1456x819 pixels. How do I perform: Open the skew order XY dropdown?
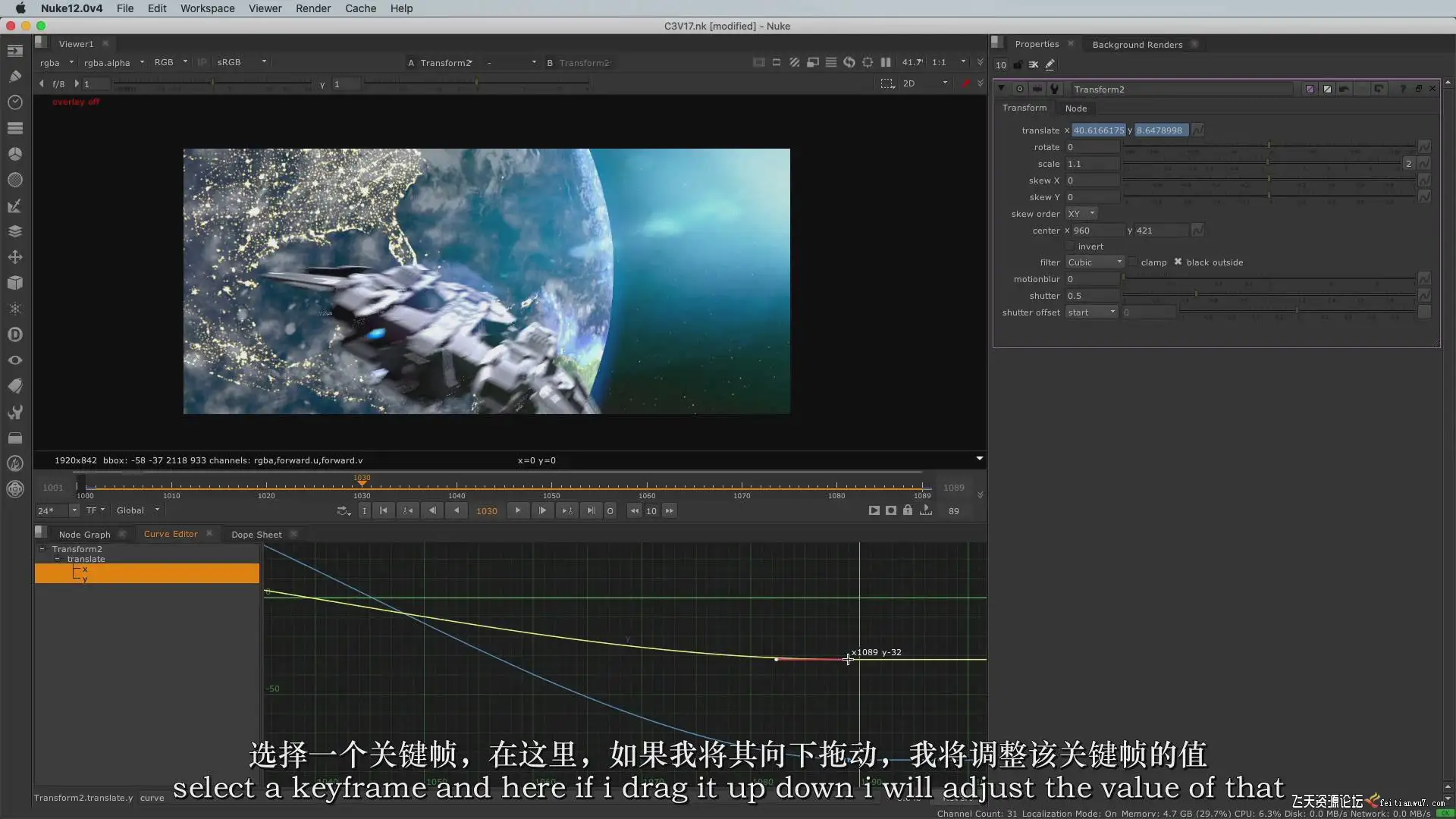point(1081,214)
